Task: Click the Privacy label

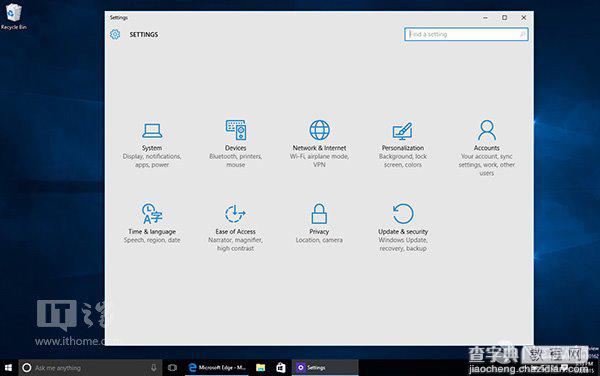Action: pos(319,232)
